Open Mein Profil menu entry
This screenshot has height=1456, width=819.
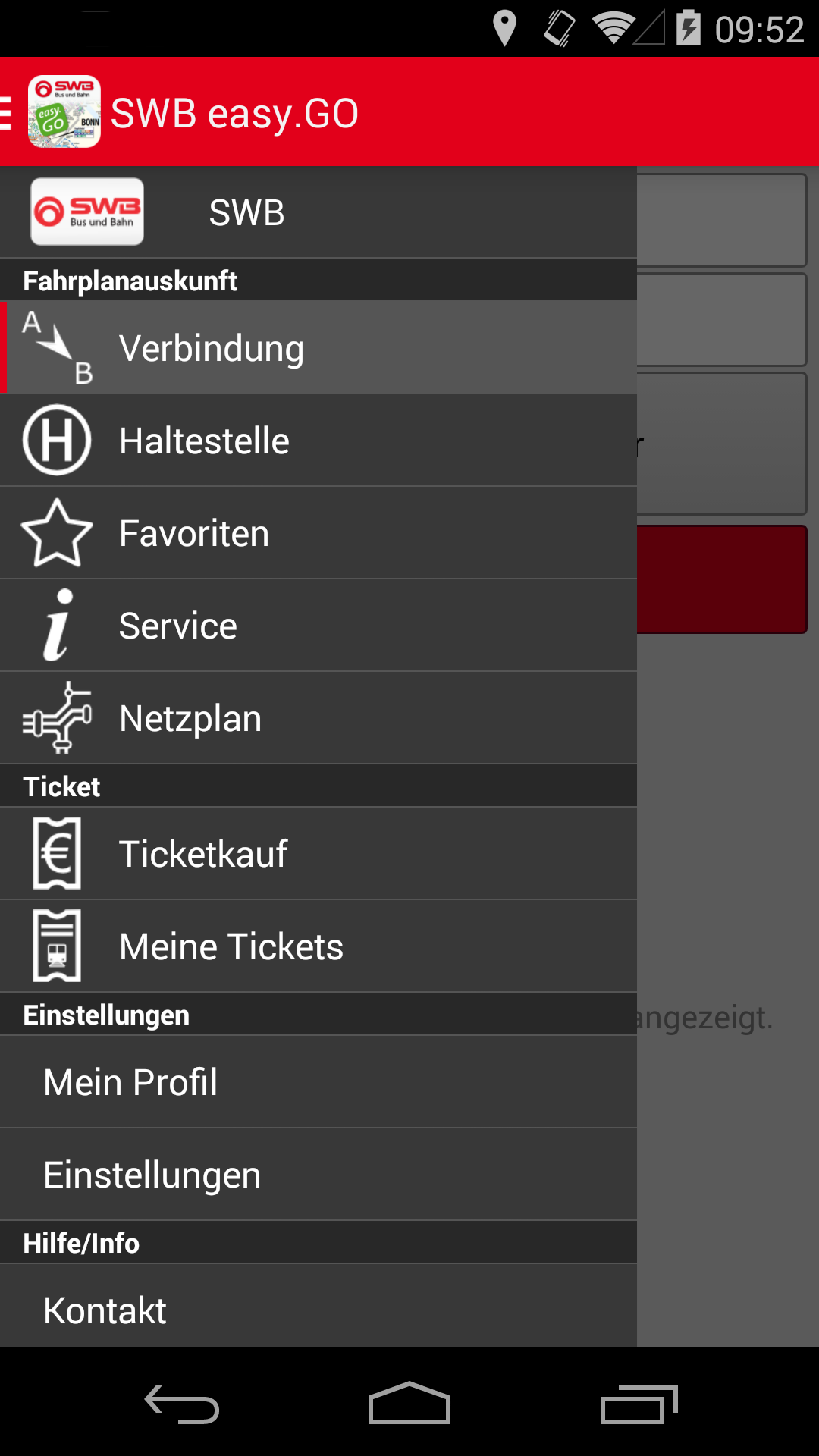click(318, 1081)
